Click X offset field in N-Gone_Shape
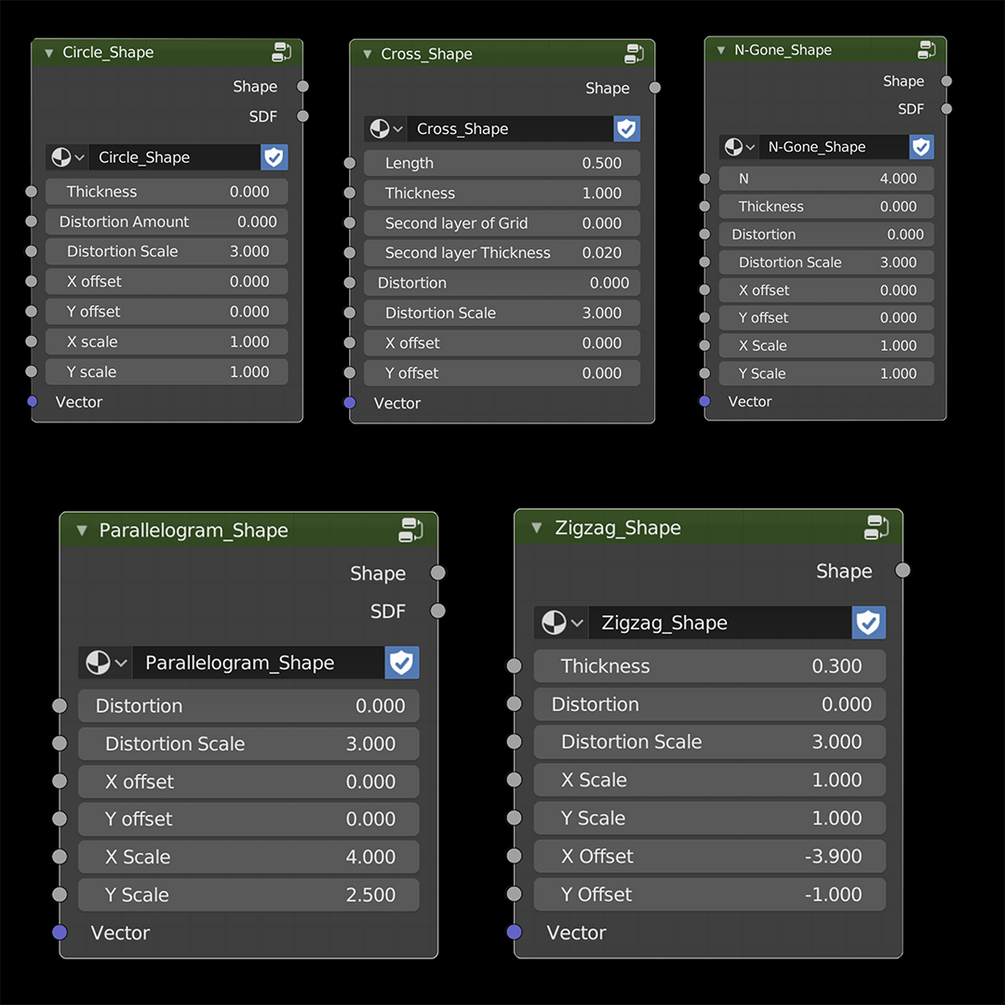The width and height of the screenshot is (1005, 1005). pyautogui.click(x=826, y=290)
